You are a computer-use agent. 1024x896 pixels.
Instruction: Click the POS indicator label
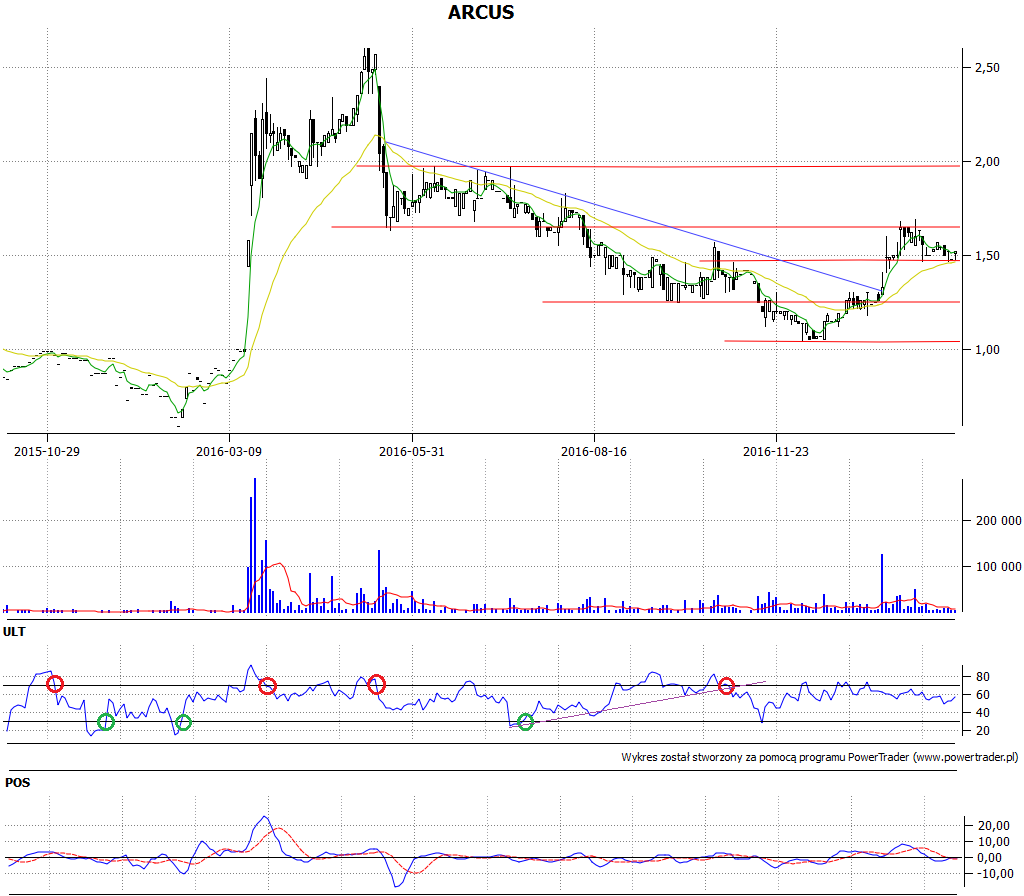pos(18,782)
